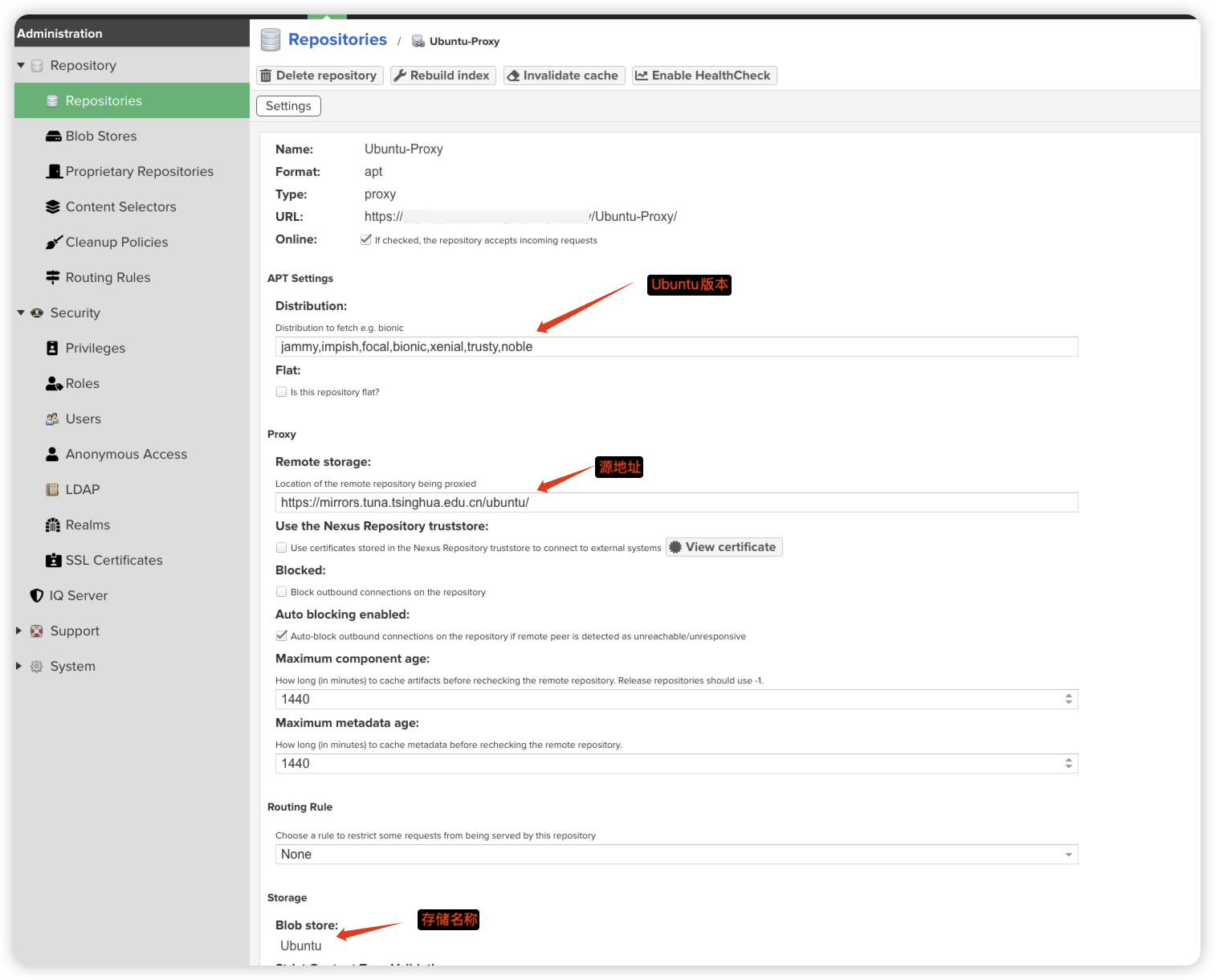1215x980 pixels.
Task: Click Invalidate cache button
Action: 564,76
